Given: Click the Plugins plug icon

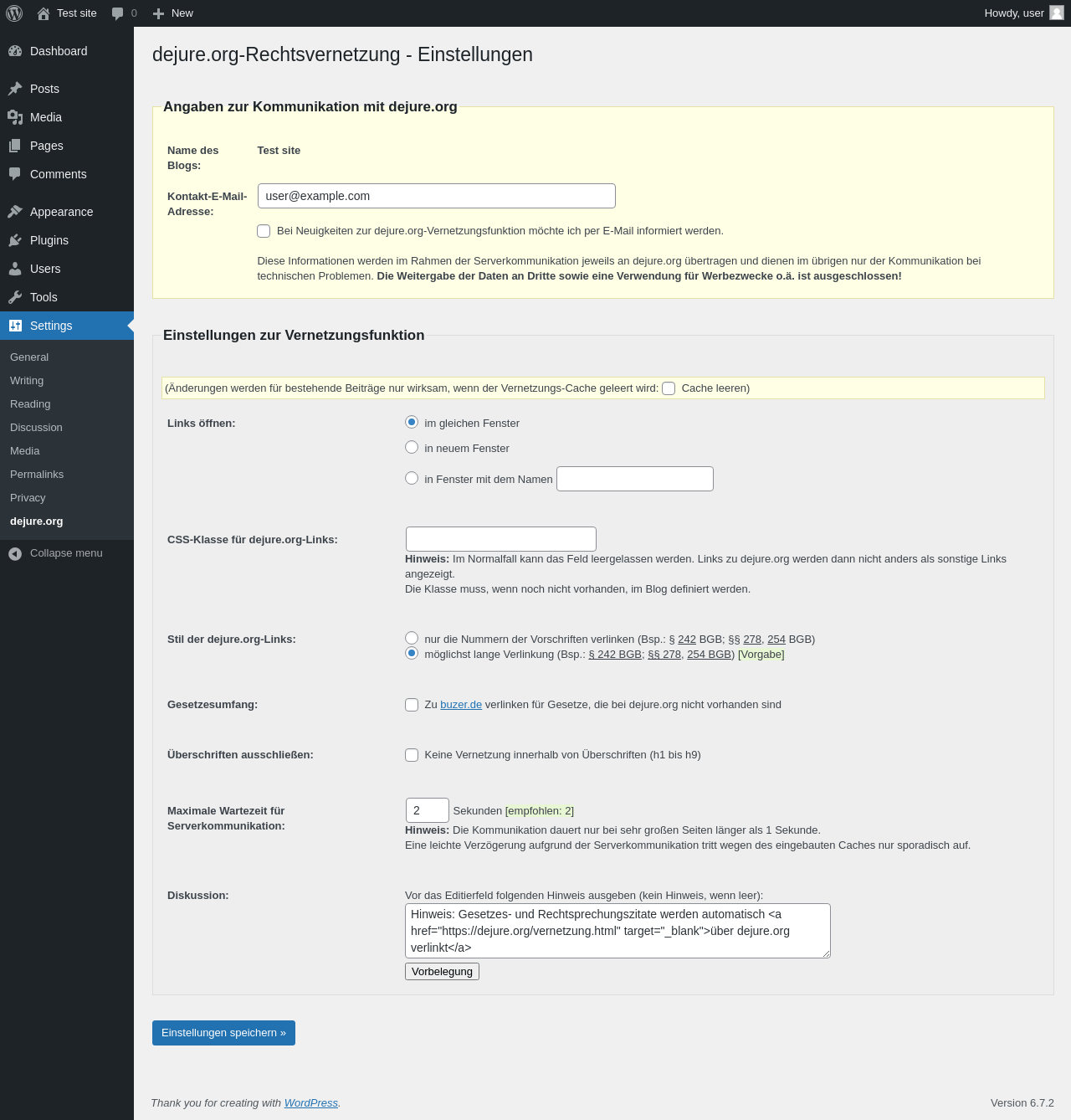Looking at the screenshot, I should (x=15, y=240).
